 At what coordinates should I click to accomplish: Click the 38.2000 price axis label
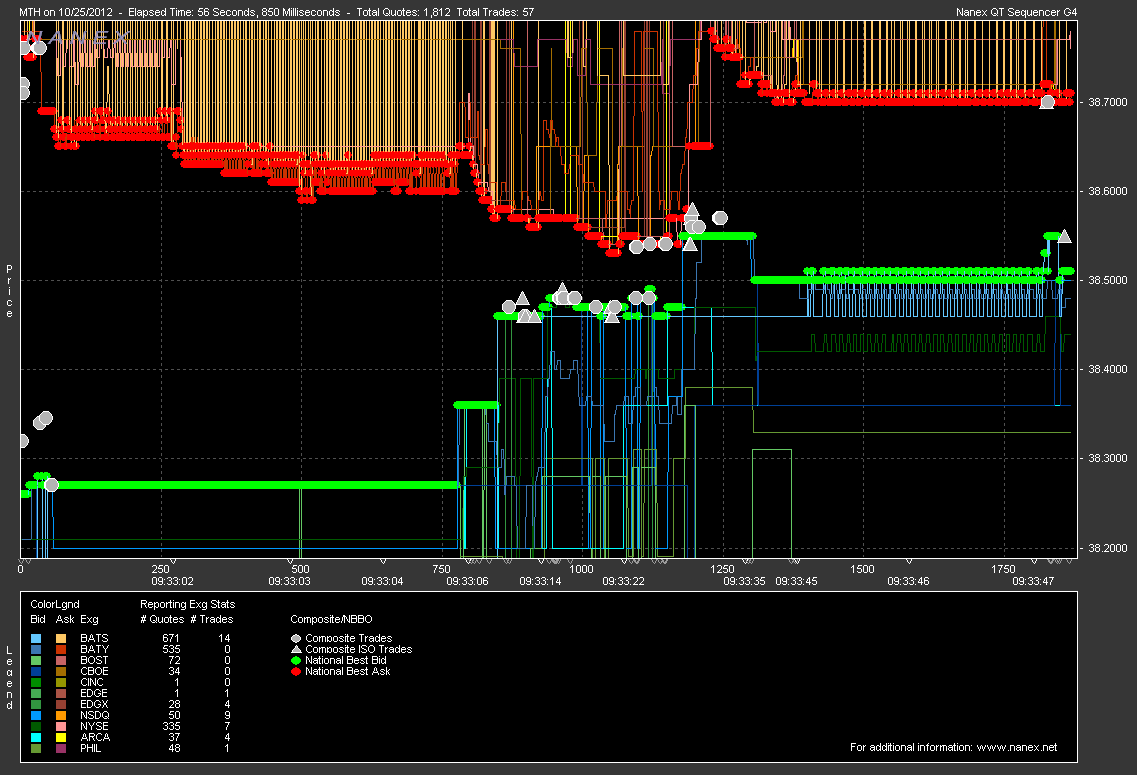tap(1108, 548)
